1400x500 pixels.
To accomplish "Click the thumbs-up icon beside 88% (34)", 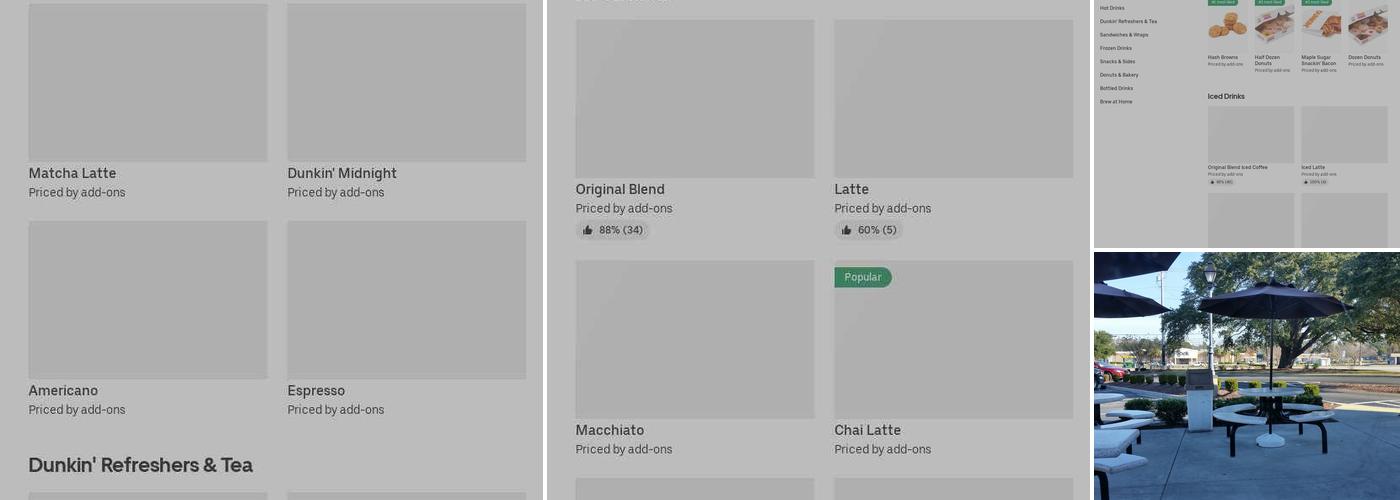I will click(588, 230).
